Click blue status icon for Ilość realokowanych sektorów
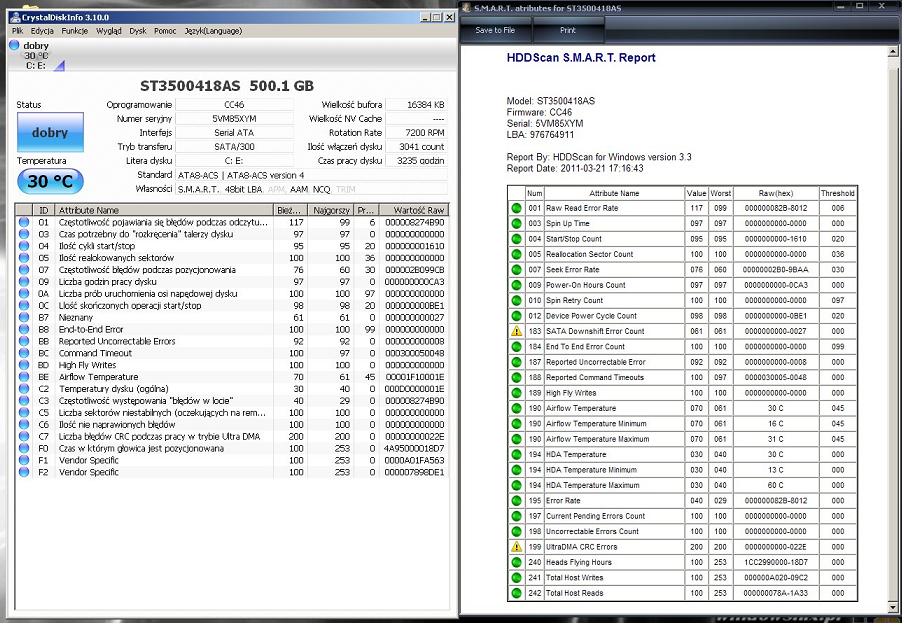 coord(24,258)
